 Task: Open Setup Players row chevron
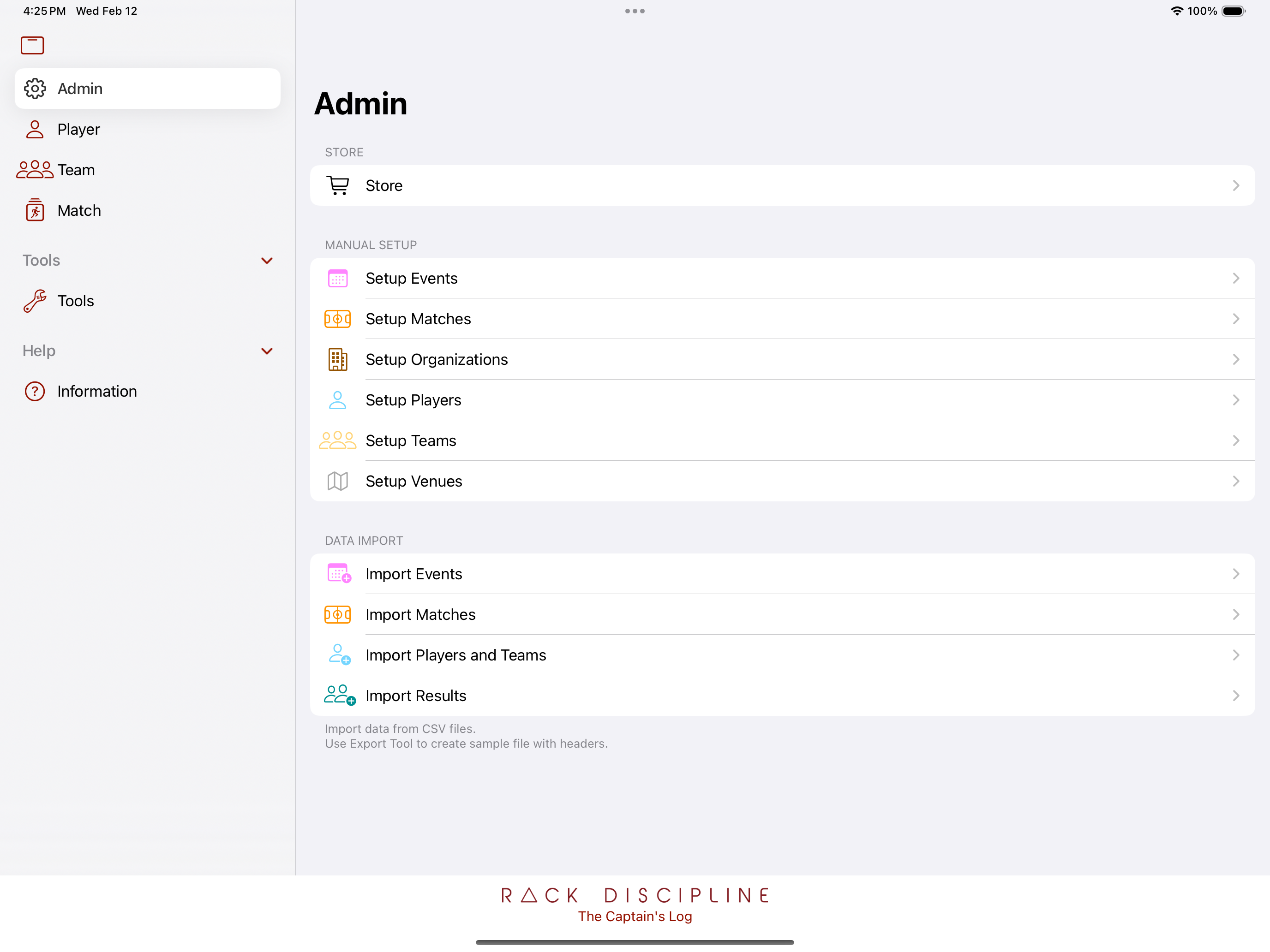pos(1236,400)
